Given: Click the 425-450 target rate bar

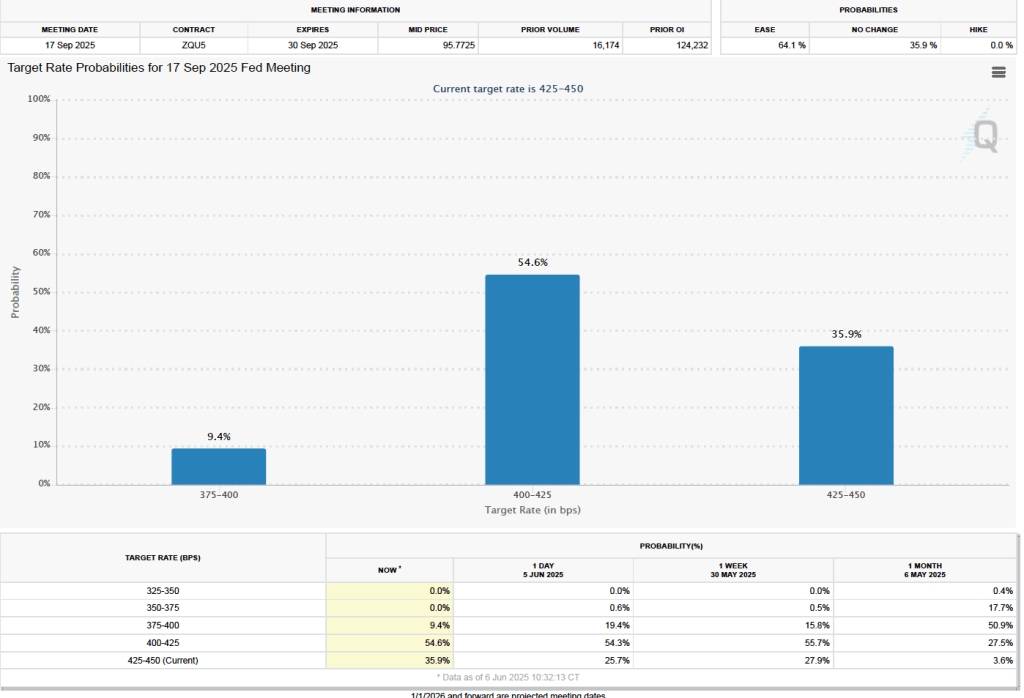Looking at the screenshot, I should (x=846, y=414).
